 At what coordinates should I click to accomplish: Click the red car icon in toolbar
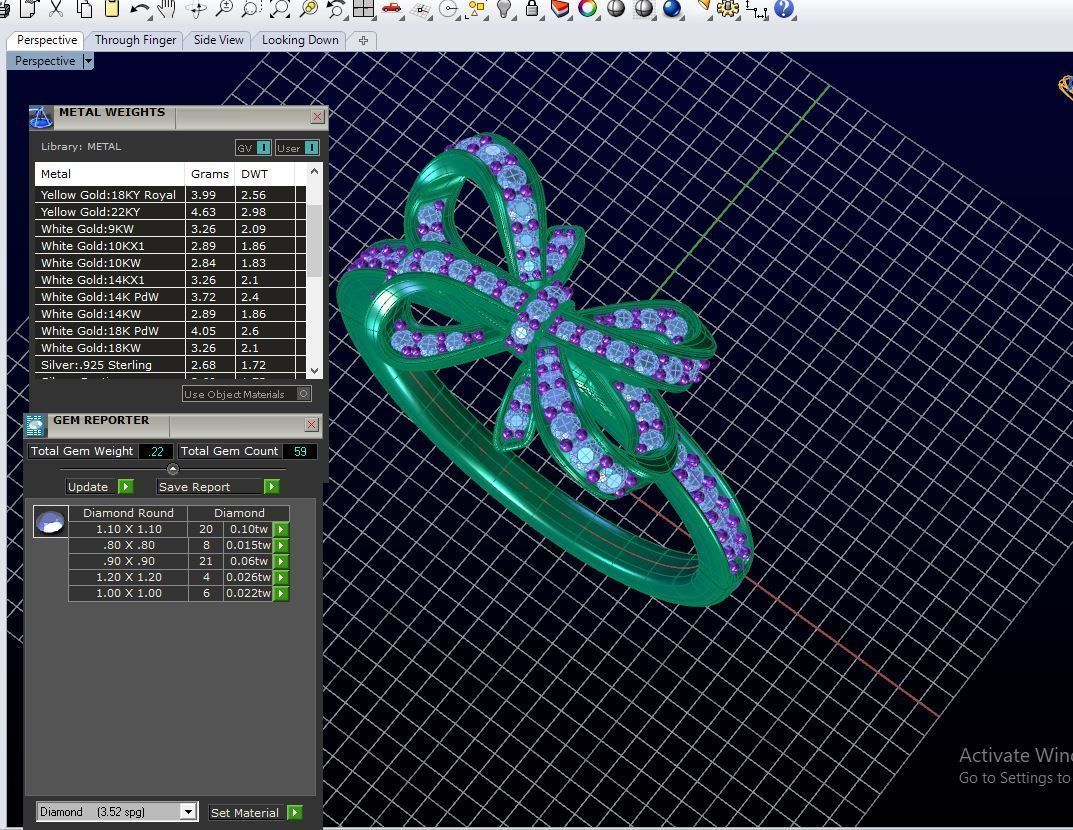392,9
